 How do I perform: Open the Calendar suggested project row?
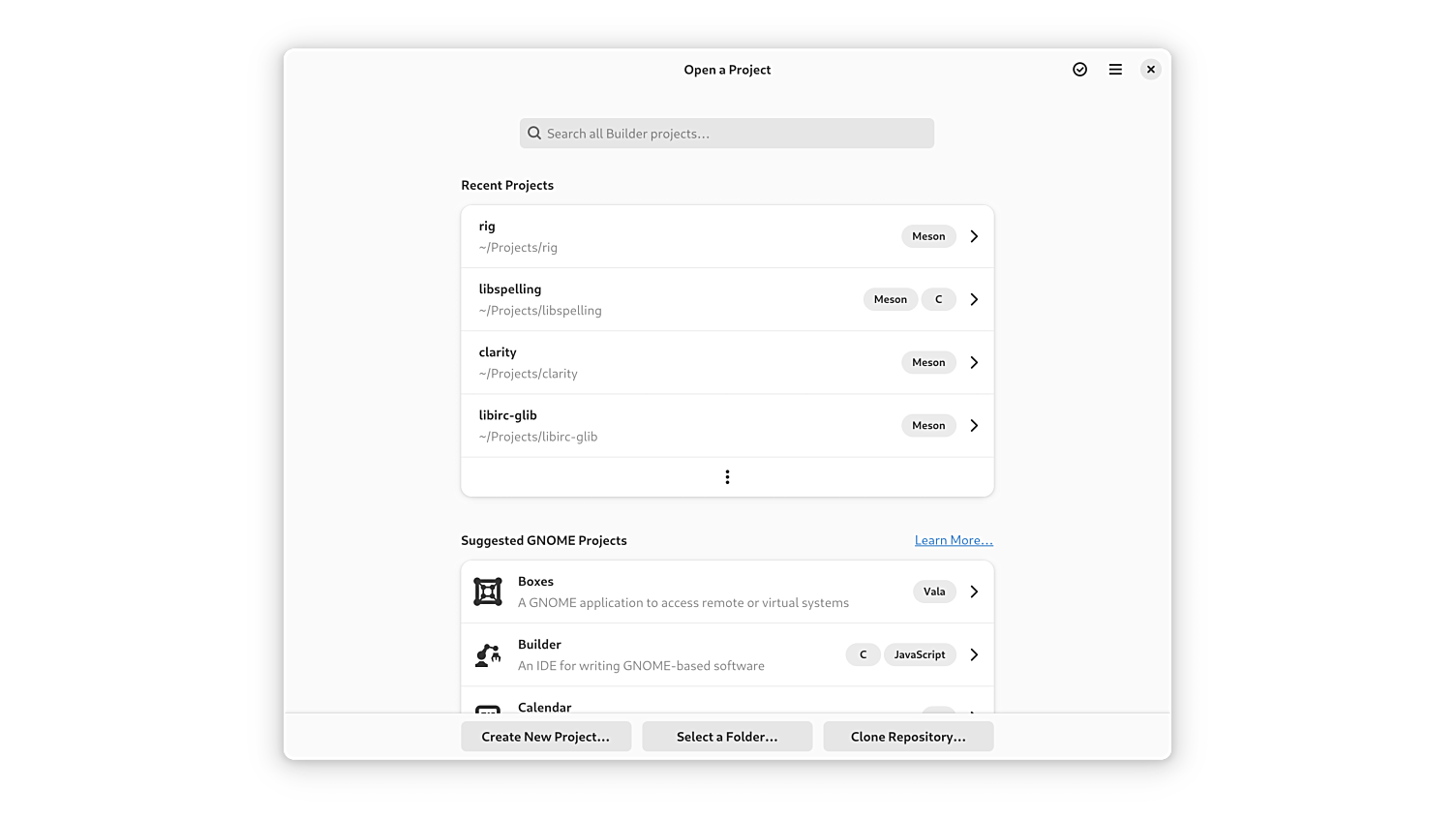click(x=678, y=706)
